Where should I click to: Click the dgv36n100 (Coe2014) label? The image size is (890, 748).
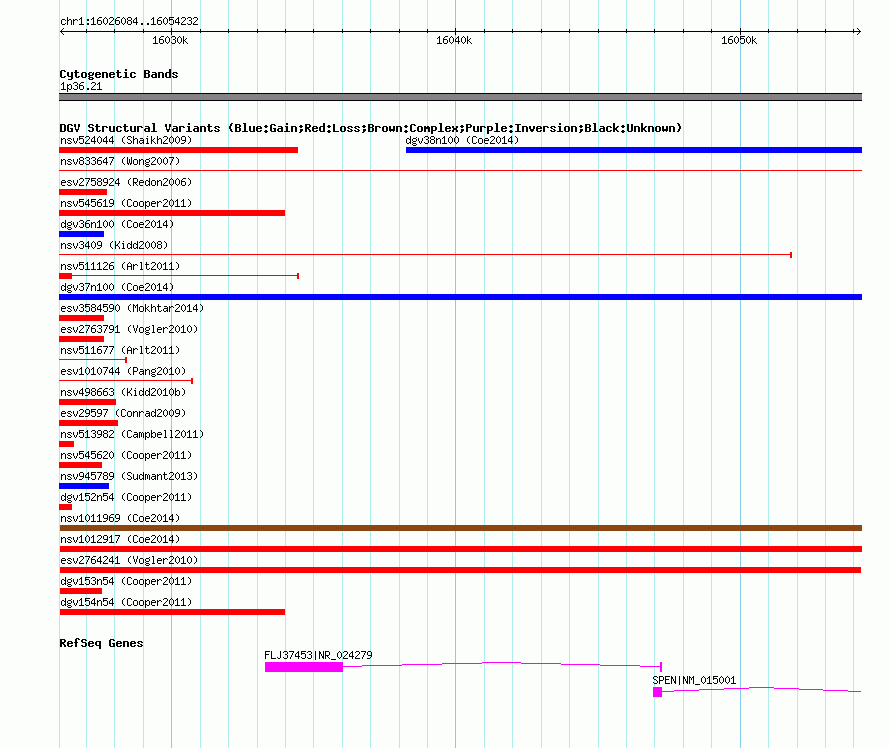point(117,224)
